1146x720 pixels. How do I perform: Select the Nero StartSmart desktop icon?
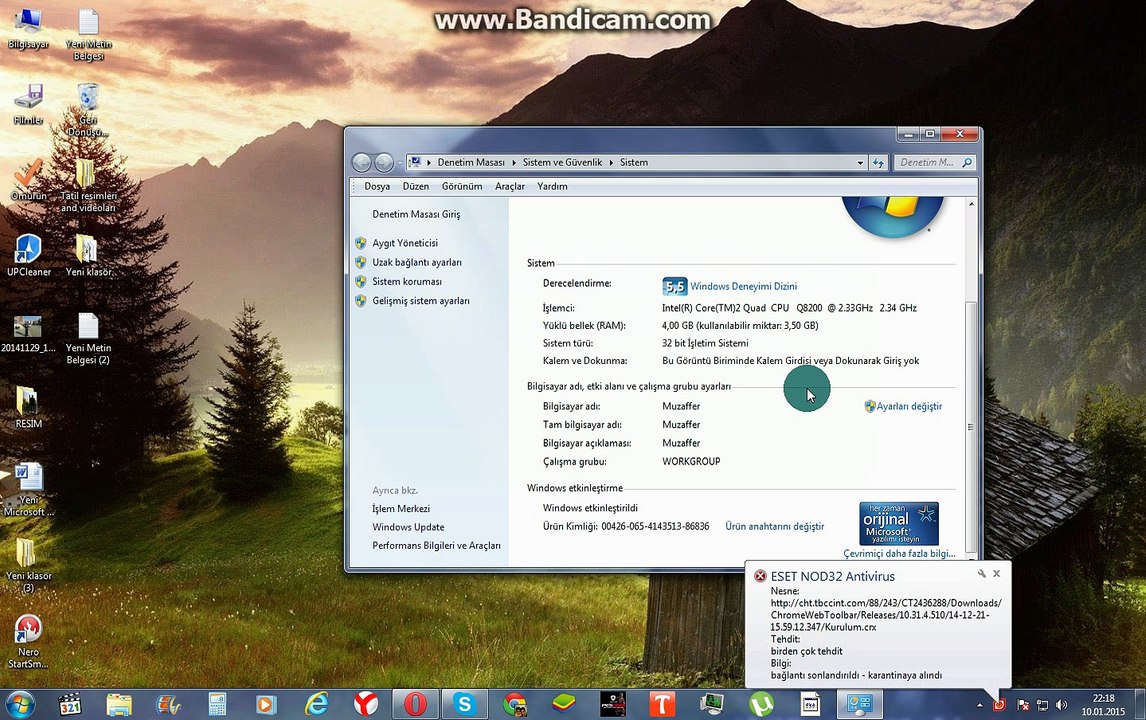click(29, 642)
